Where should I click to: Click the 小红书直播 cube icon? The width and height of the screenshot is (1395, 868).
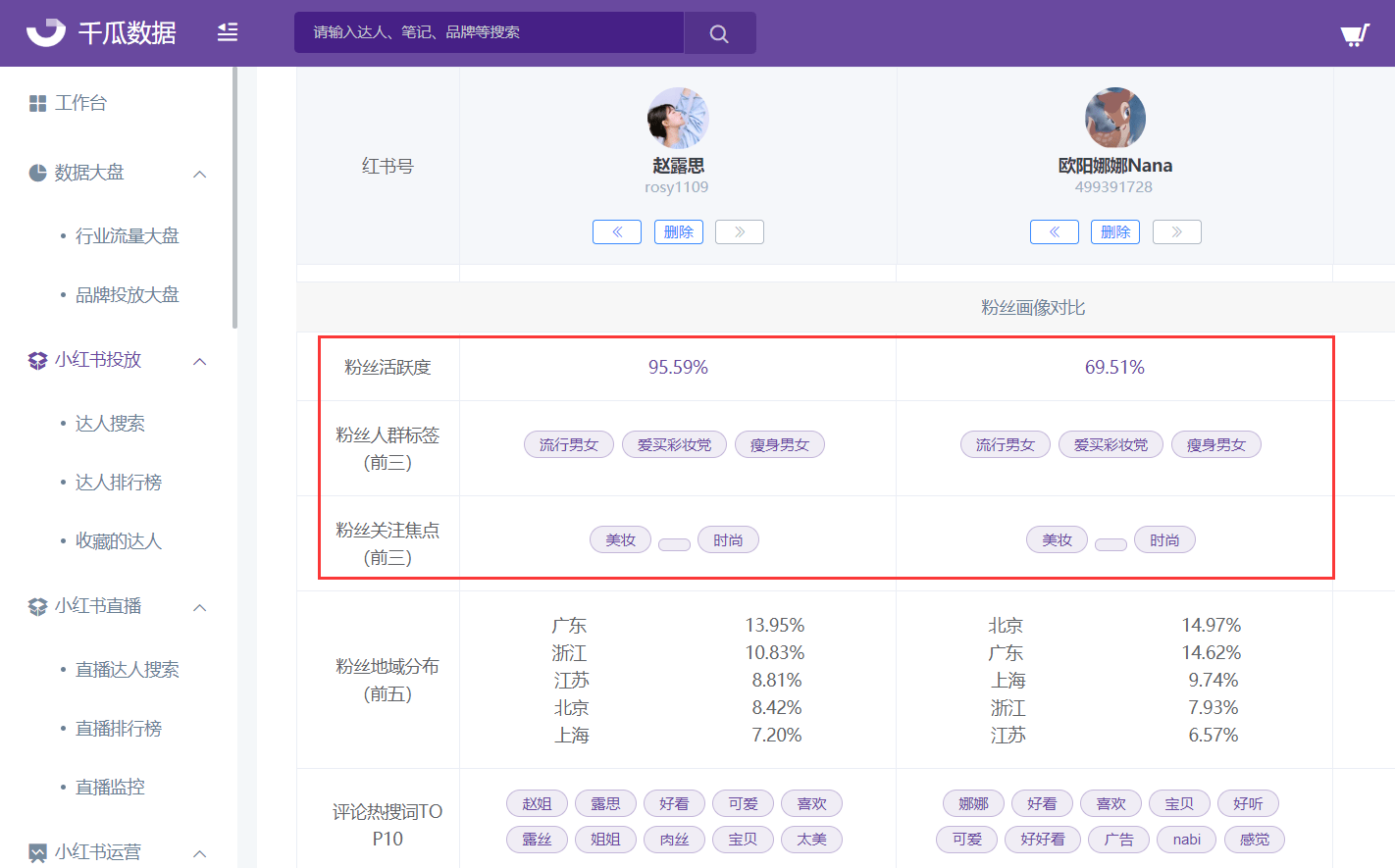(x=38, y=606)
